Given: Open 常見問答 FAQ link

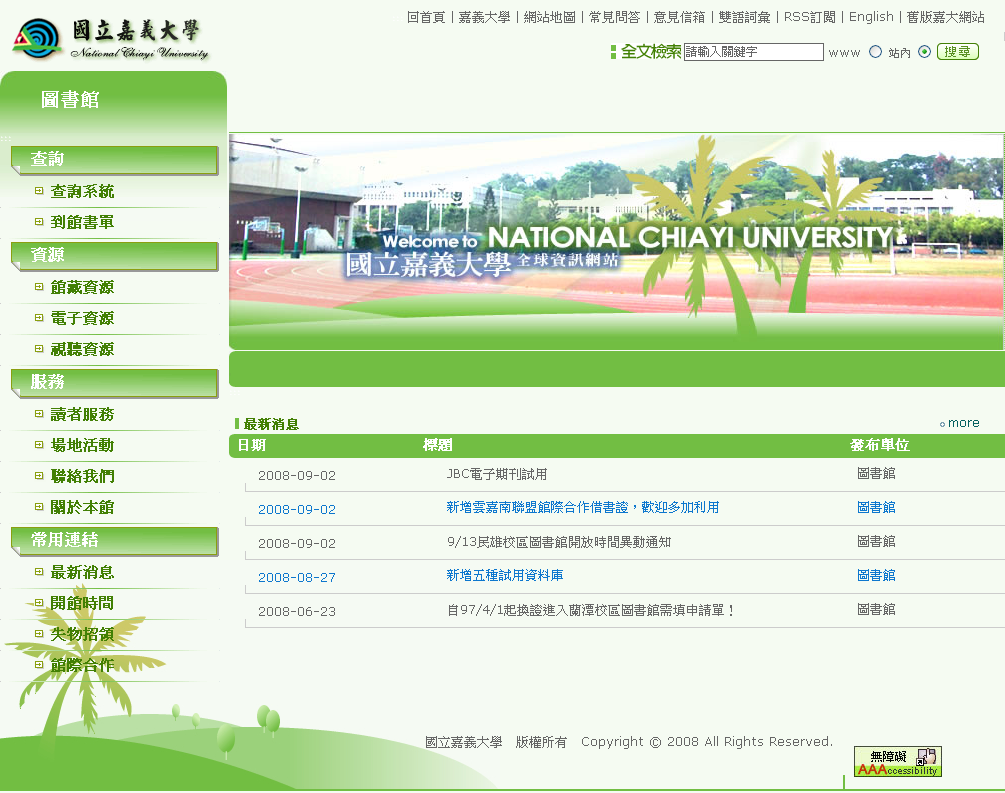Looking at the screenshot, I should (x=614, y=17).
